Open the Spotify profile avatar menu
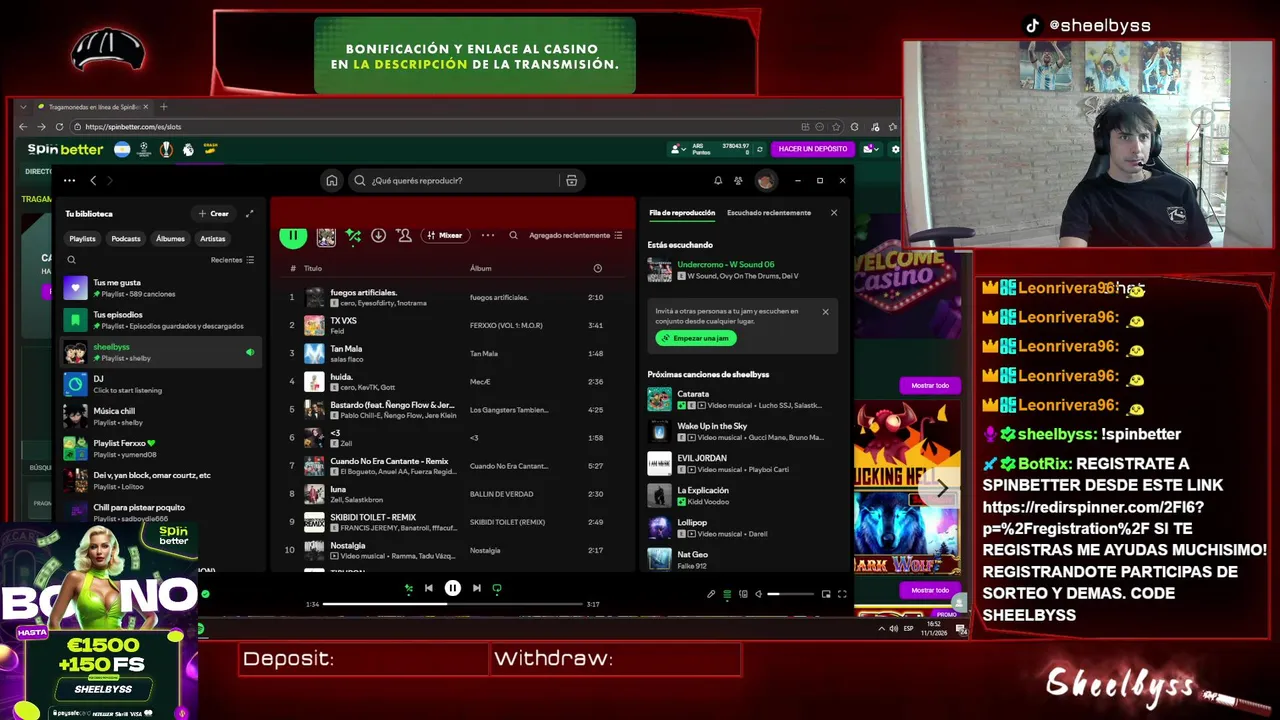Screen dimensions: 1280x720 (765, 180)
